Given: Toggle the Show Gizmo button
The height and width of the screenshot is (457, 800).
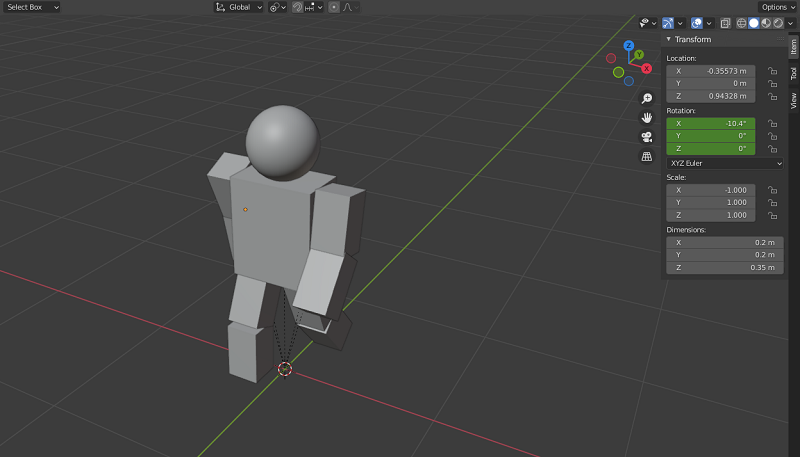Looking at the screenshot, I should (668, 23).
